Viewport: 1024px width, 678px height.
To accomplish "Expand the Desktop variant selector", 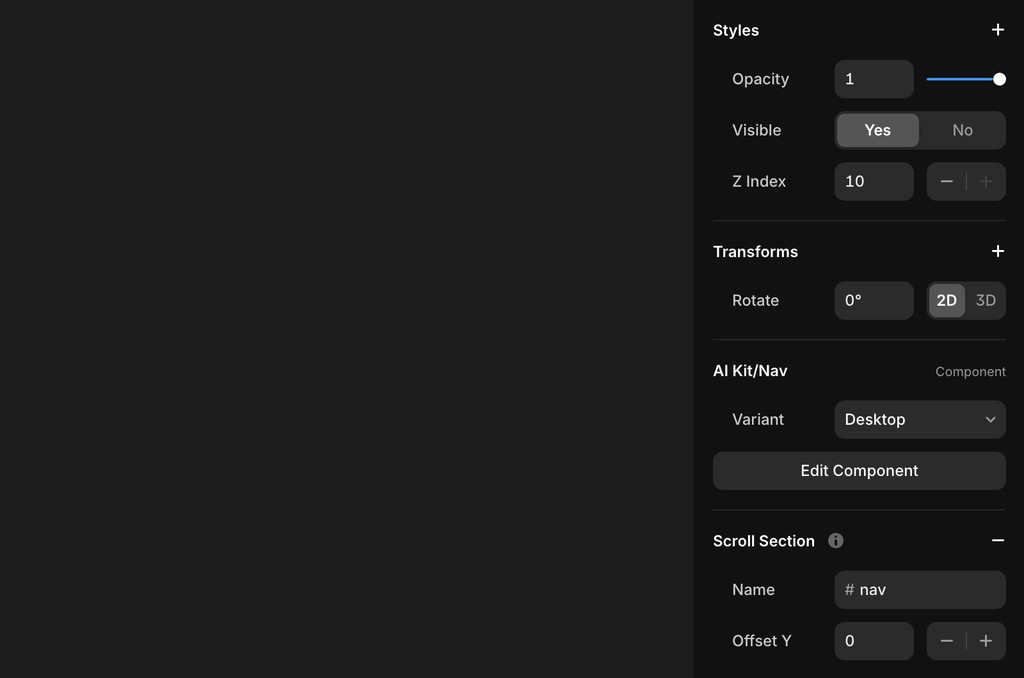I will coord(919,419).
